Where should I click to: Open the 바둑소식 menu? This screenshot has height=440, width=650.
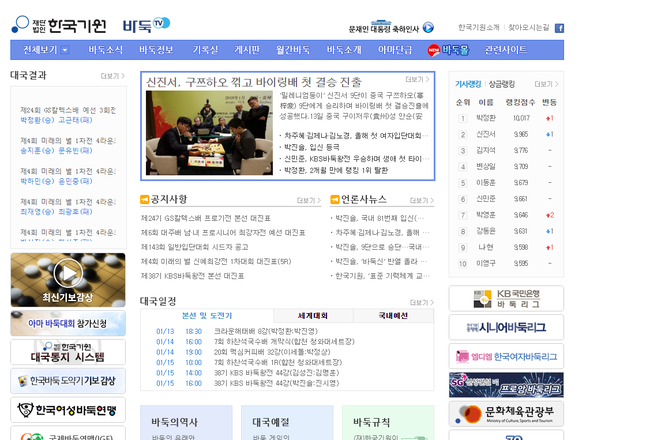click(x=105, y=50)
